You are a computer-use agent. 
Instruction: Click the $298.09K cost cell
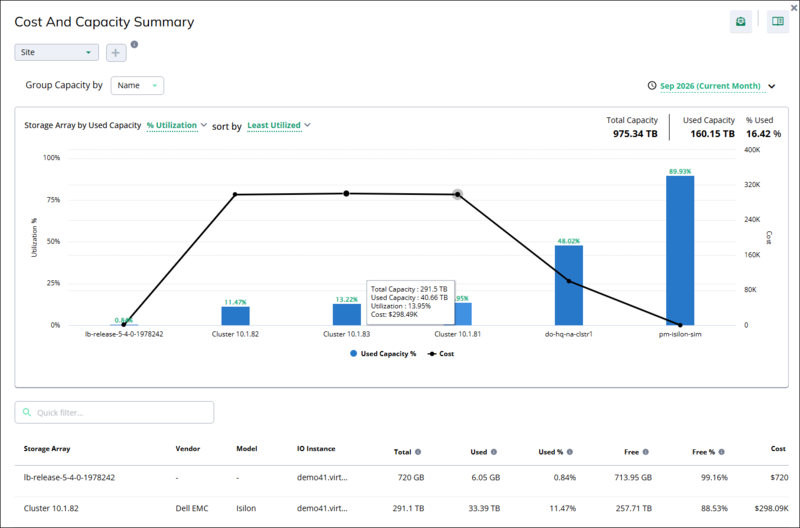[771, 508]
